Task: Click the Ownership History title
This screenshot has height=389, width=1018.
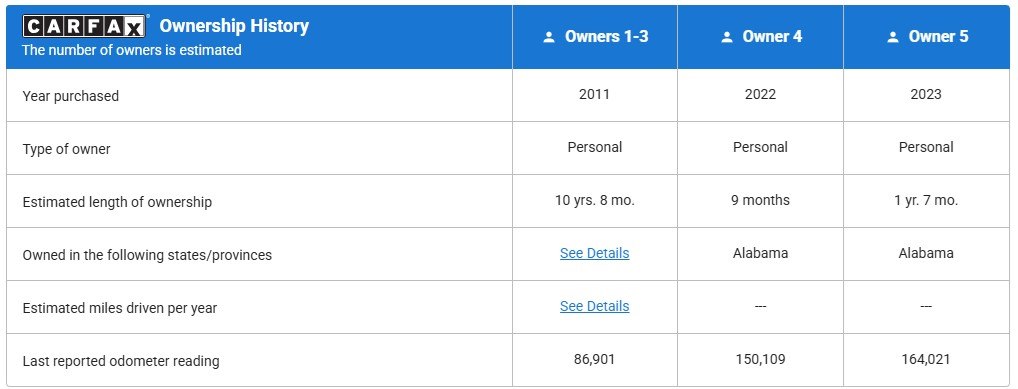Action: point(234,26)
